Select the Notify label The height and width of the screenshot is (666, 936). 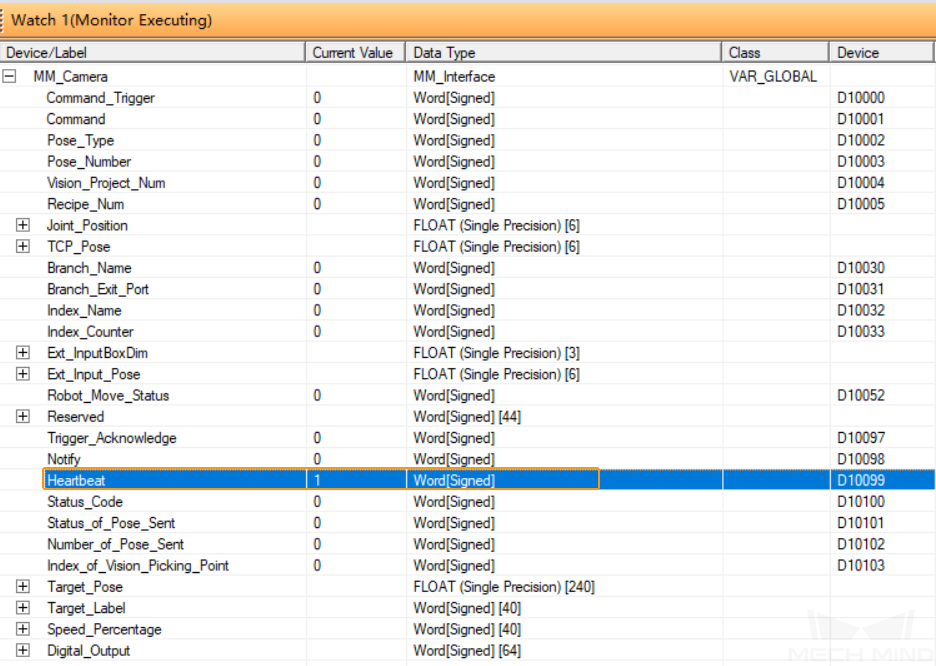tap(63, 459)
